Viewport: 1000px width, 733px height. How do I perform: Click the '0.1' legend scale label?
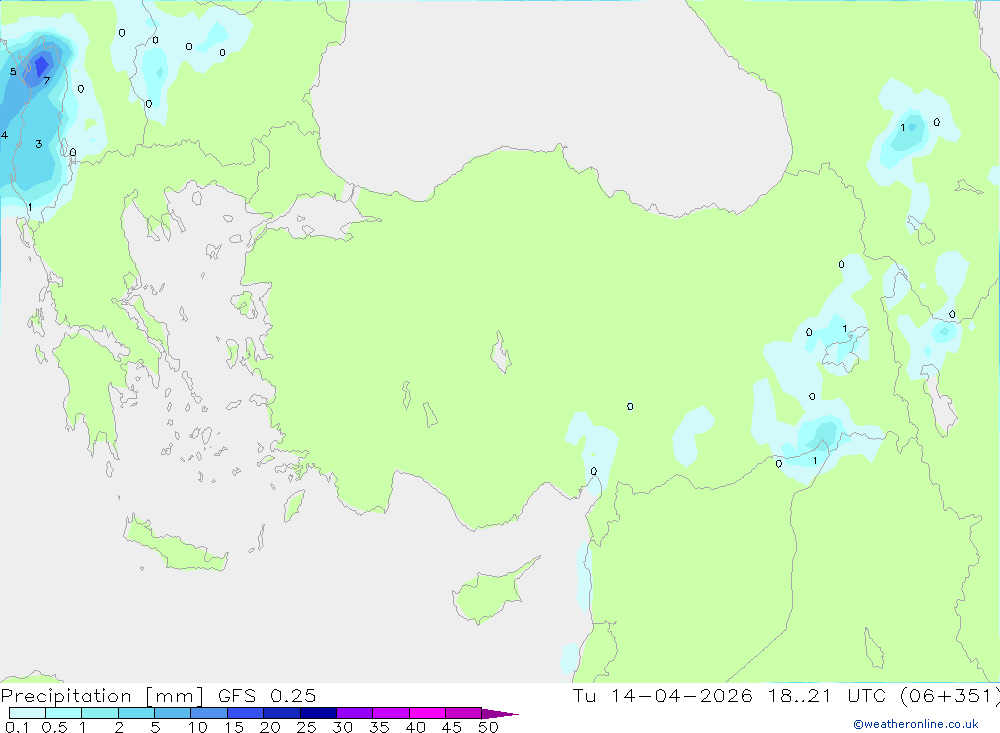click(16, 727)
